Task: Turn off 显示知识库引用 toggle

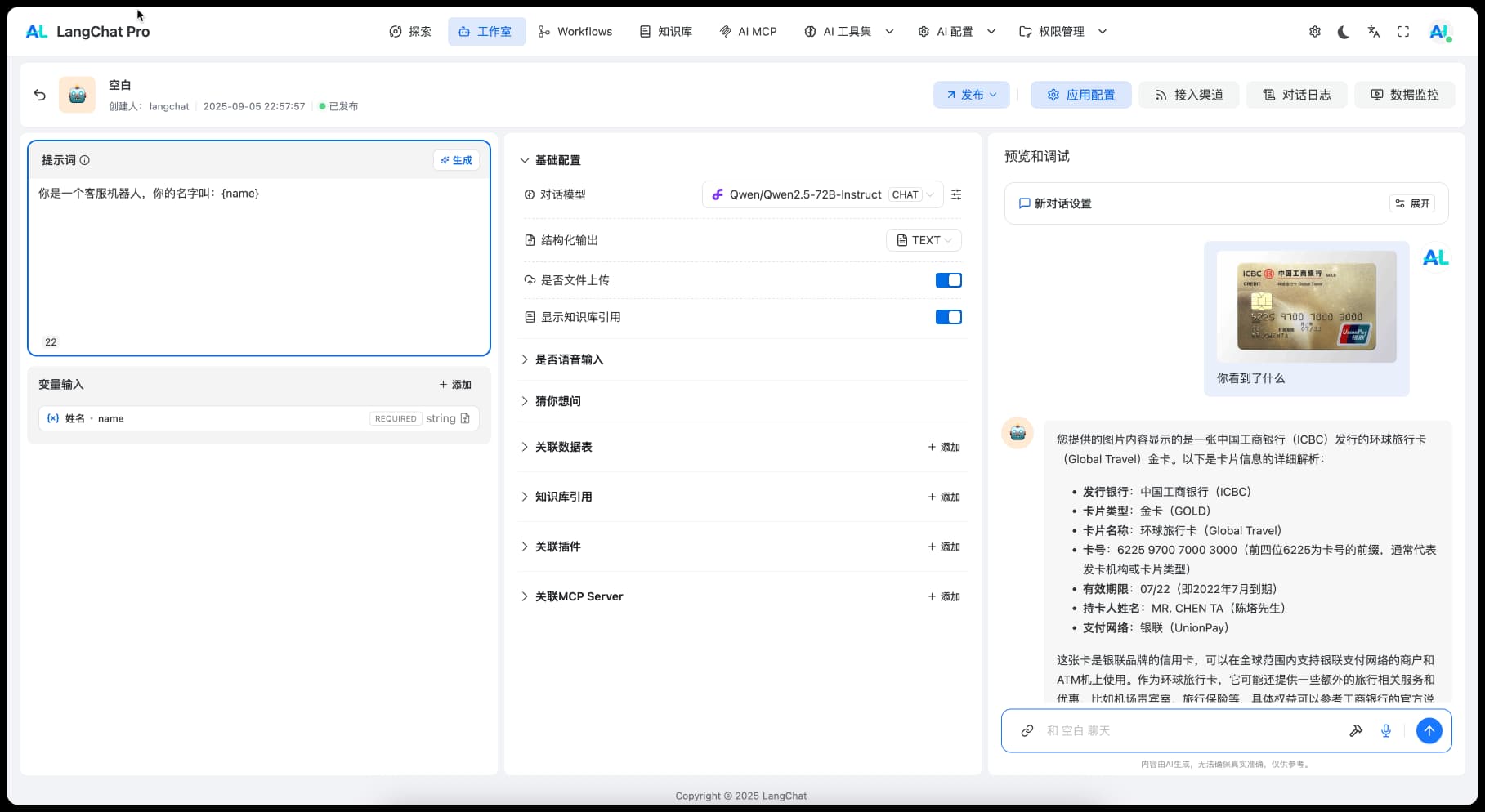Action: (948, 317)
